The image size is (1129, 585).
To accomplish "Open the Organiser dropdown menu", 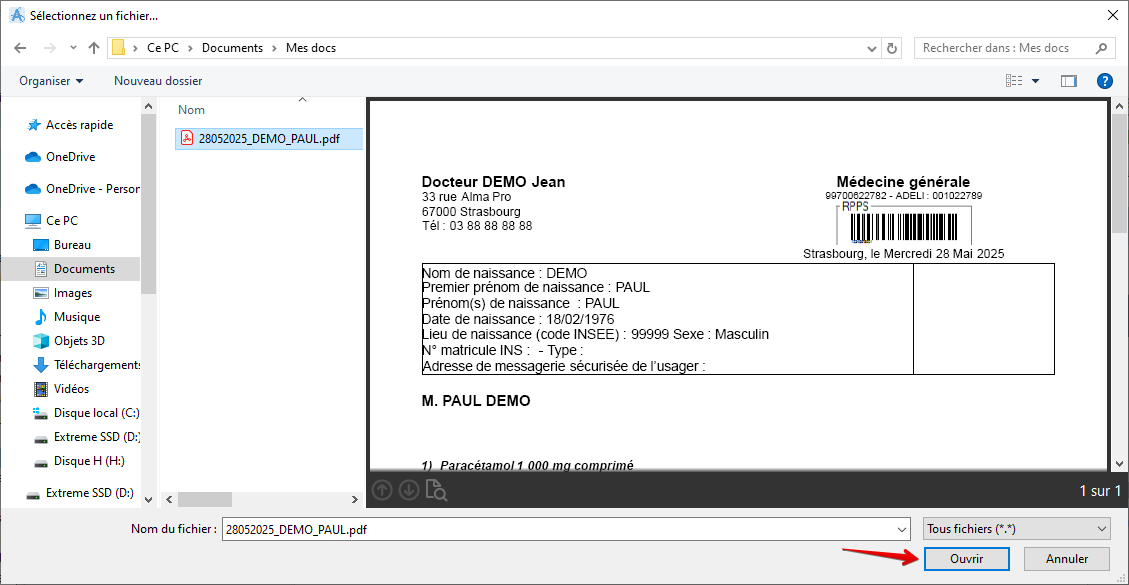I will click(x=51, y=81).
